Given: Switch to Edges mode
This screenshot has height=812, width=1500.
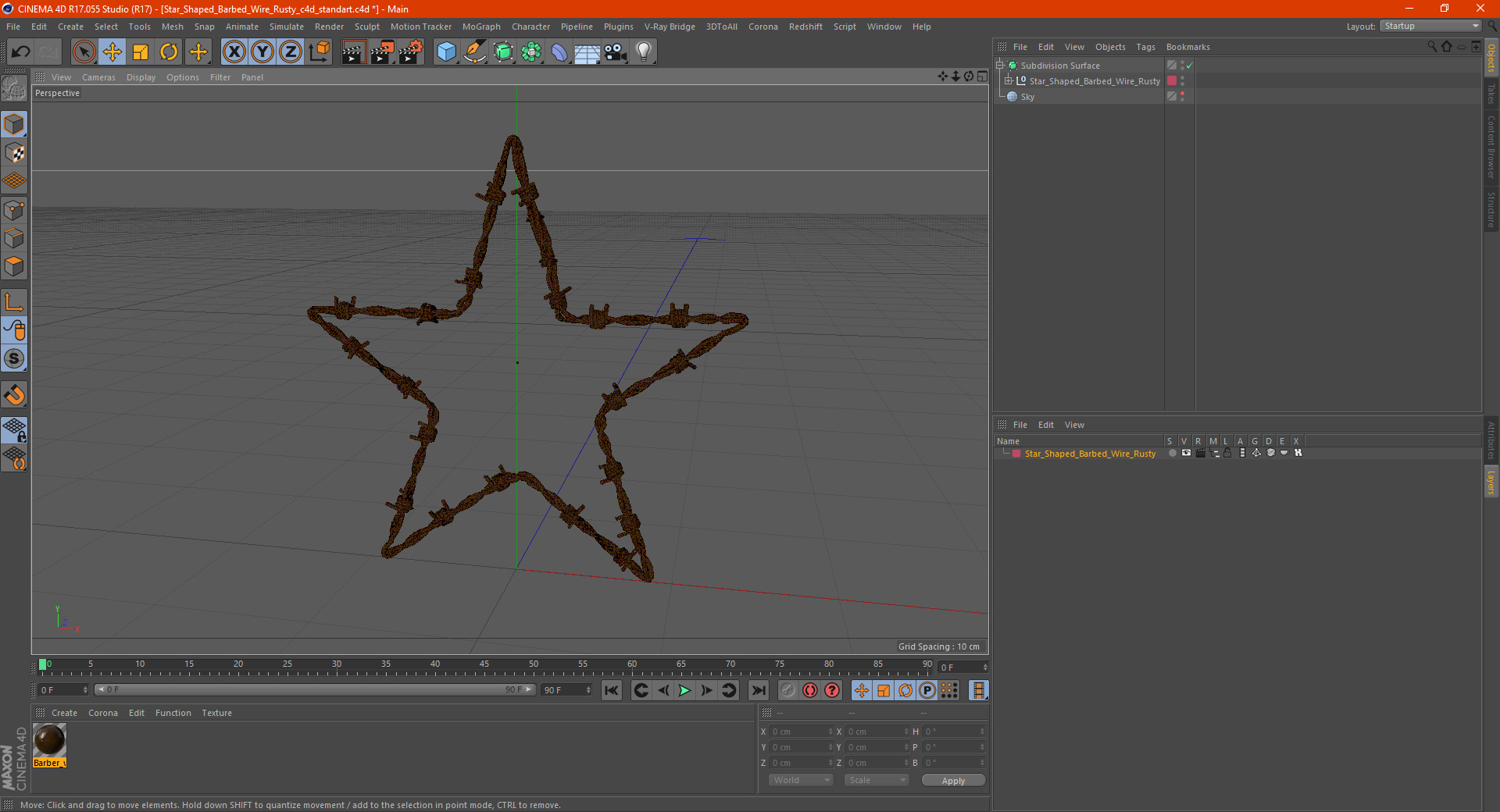Looking at the screenshot, I should pos(14,238).
